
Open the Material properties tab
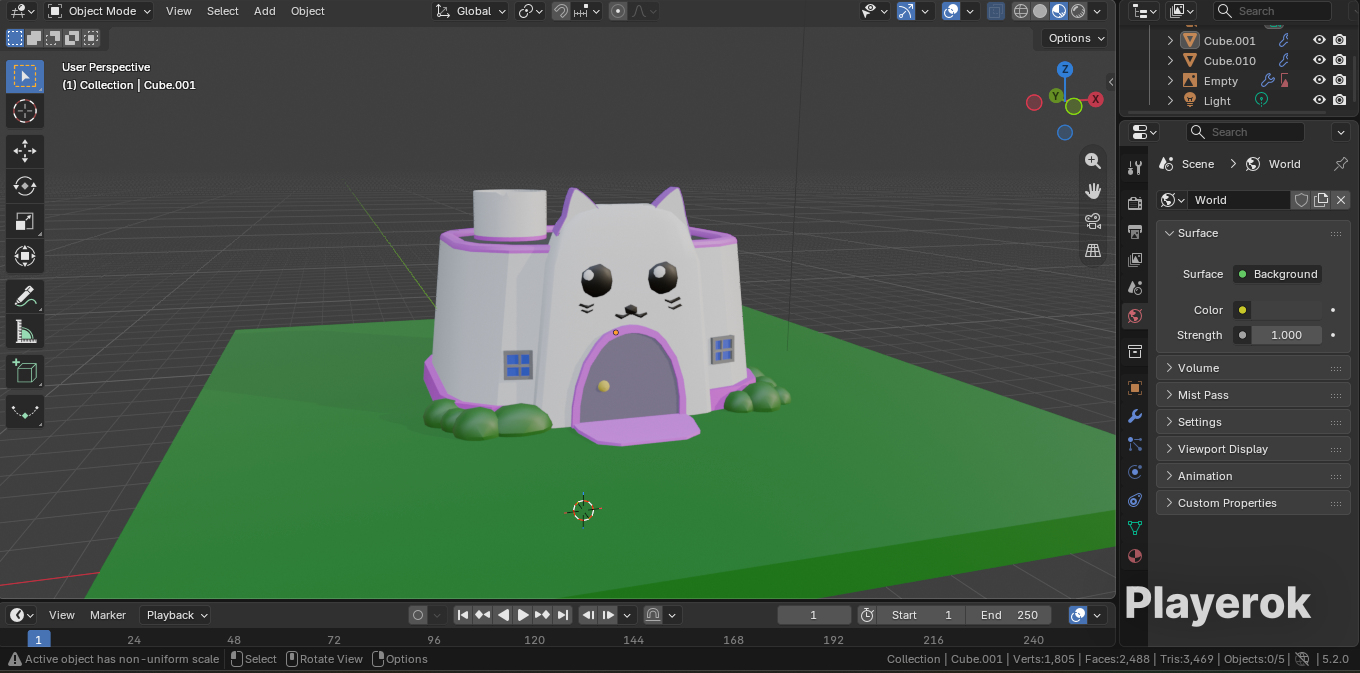pyautogui.click(x=1134, y=556)
